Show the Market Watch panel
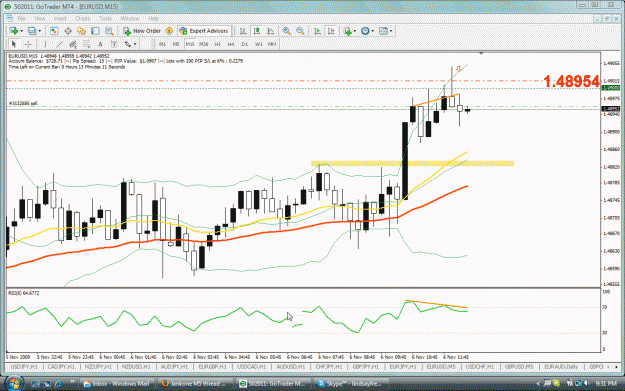This screenshot has width=625, height=391. click(54, 31)
